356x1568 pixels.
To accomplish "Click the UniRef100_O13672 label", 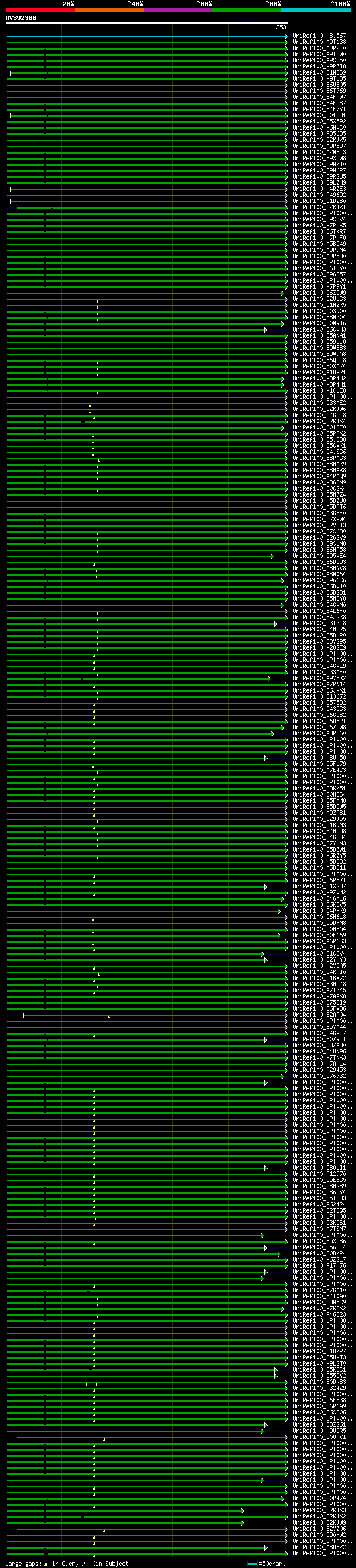I will (319, 697).
